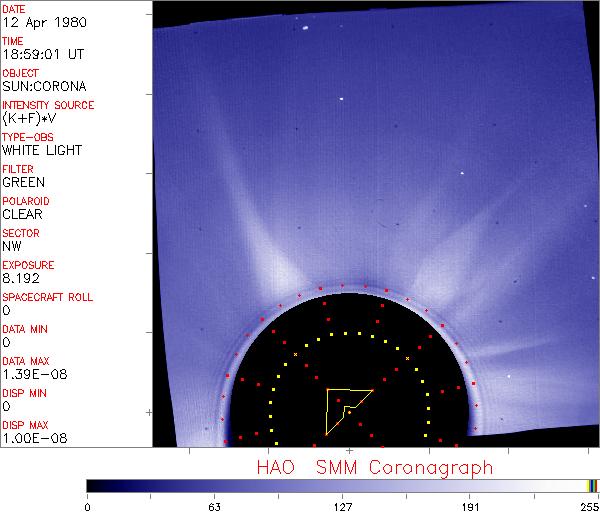This screenshot has width=600, height=512.
Task: Click the GREEN filter value
Action: point(23,182)
